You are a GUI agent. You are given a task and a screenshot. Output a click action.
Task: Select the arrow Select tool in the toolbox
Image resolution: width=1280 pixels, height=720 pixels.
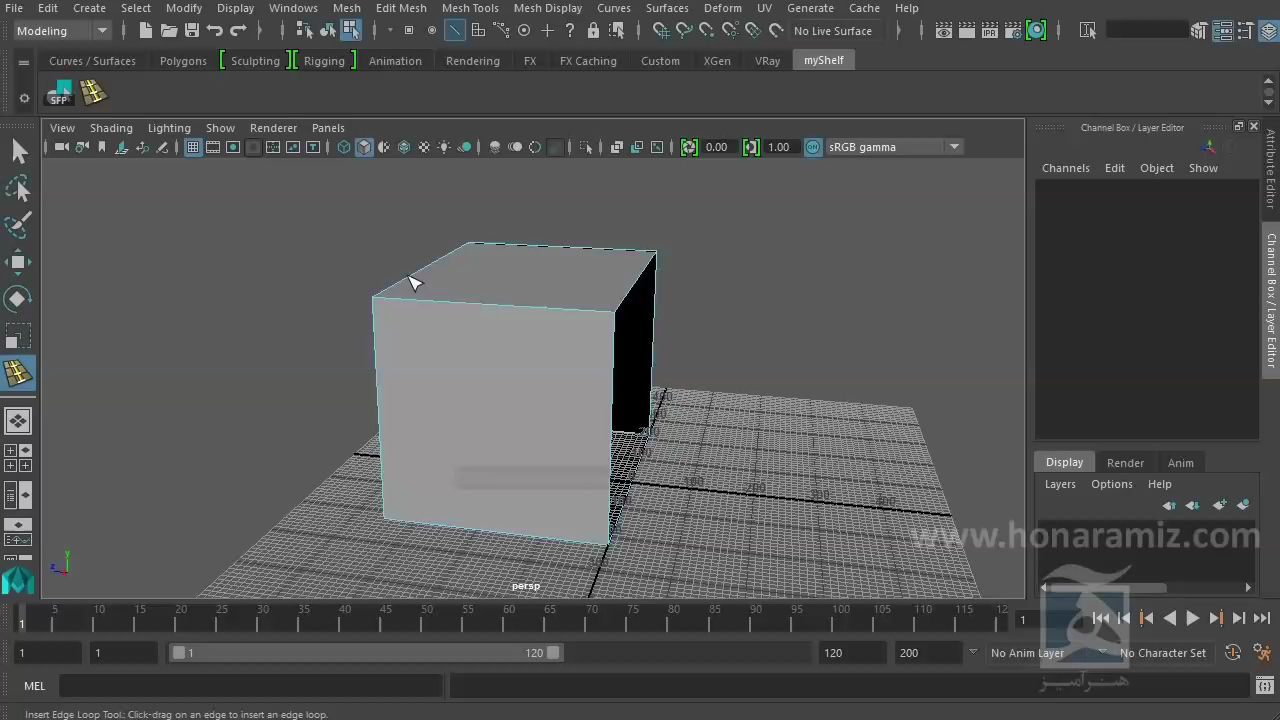tap(18, 152)
